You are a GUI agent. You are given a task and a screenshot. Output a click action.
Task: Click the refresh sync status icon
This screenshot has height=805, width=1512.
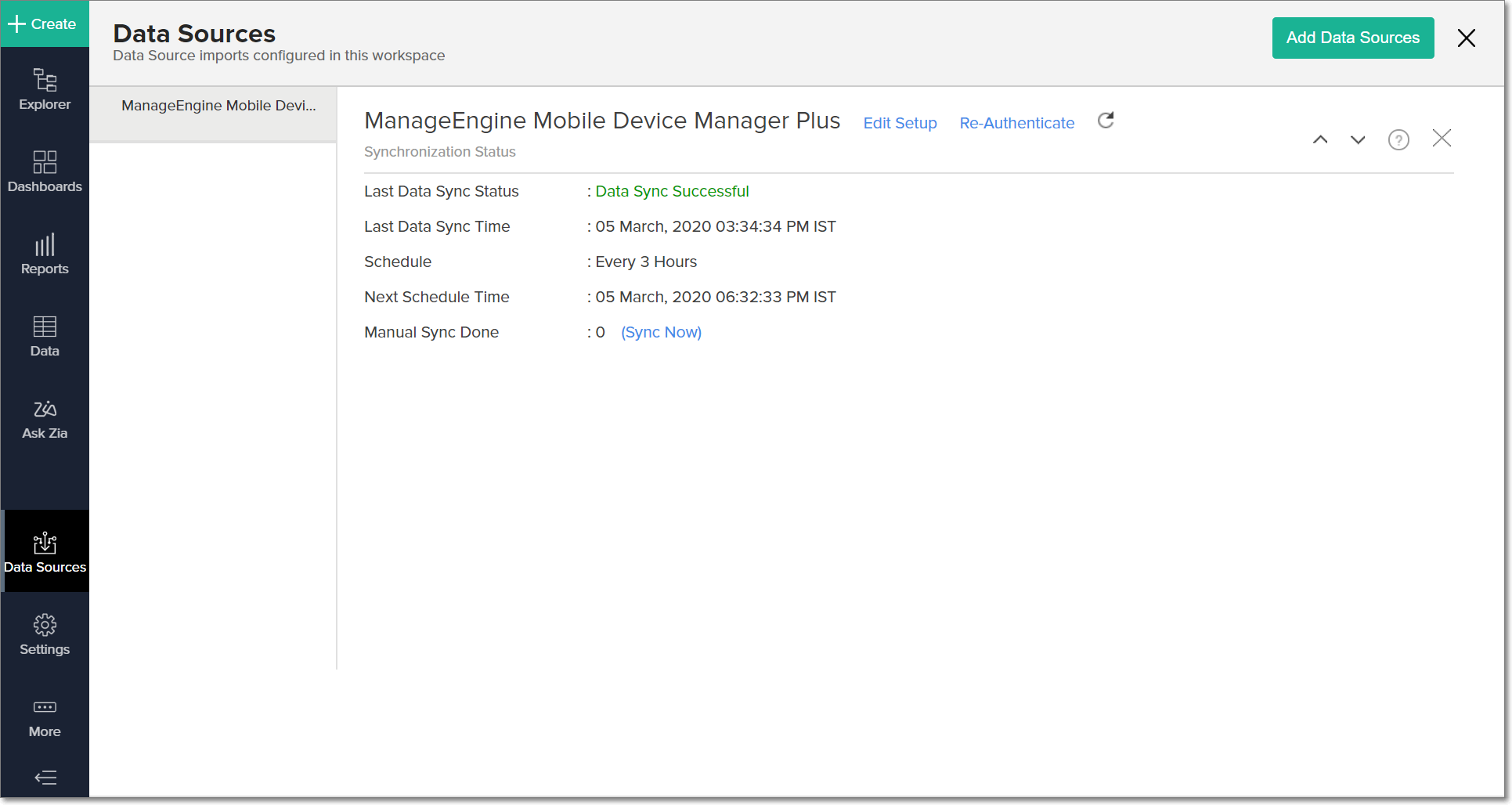pyautogui.click(x=1106, y=121)
